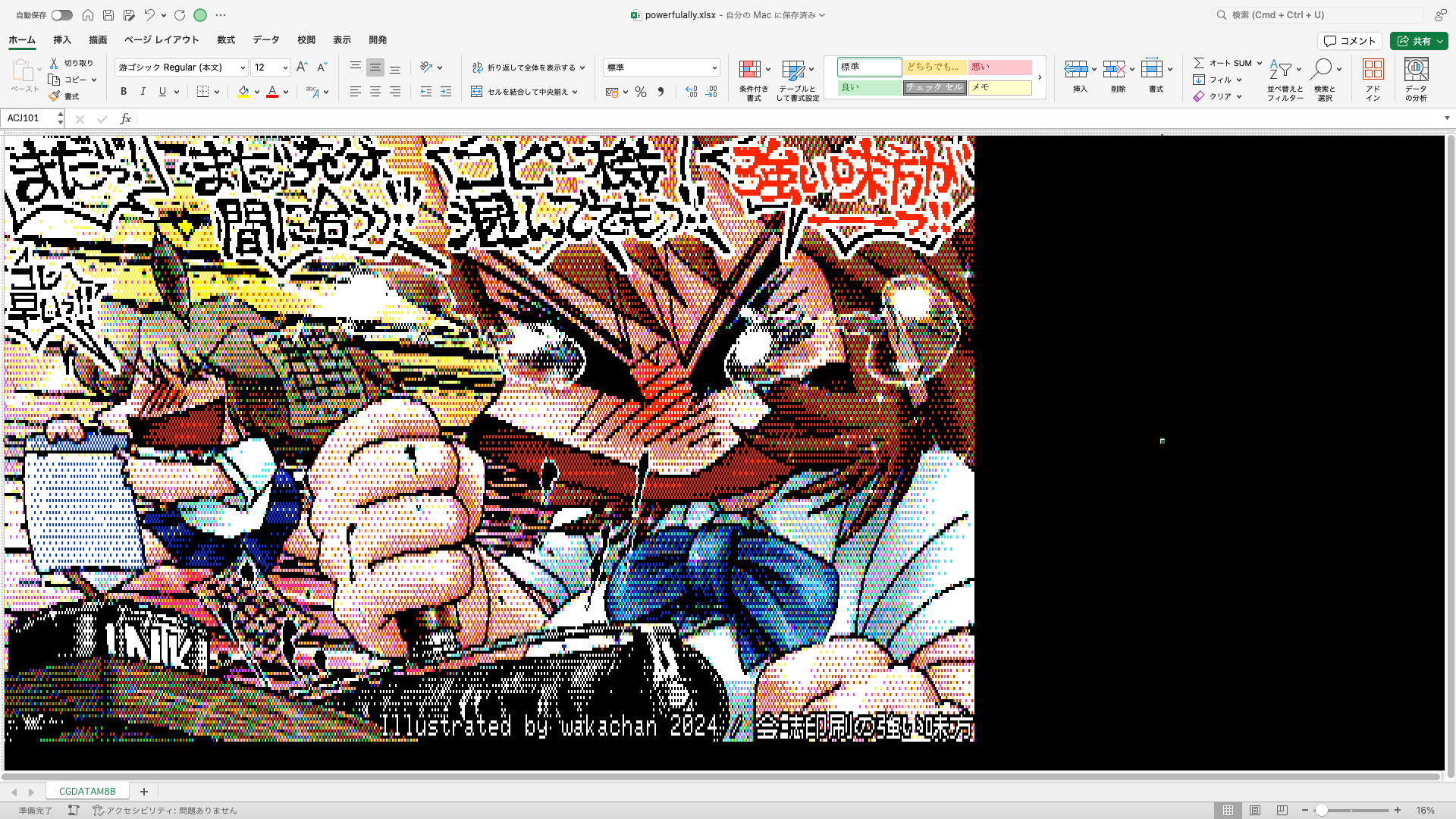Align text to the right
1456x819 pixels.
395,92
